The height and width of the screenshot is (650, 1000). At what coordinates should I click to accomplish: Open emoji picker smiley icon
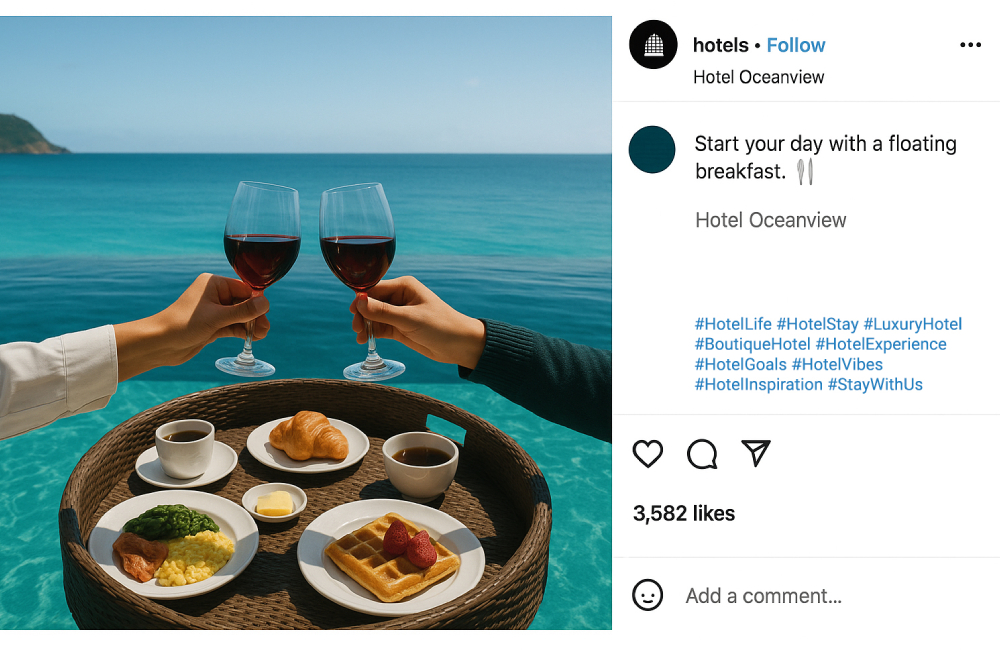[648, 596]
